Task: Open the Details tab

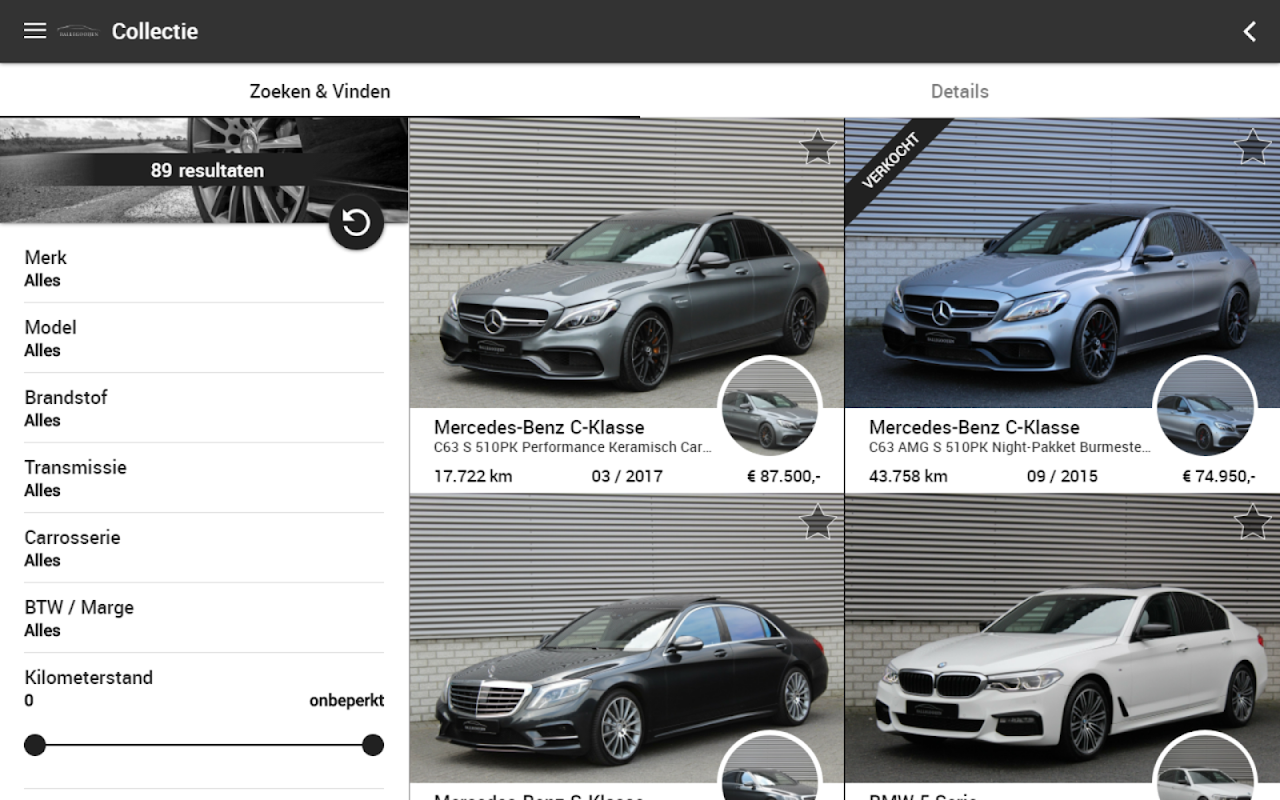Action: [960, 91]
